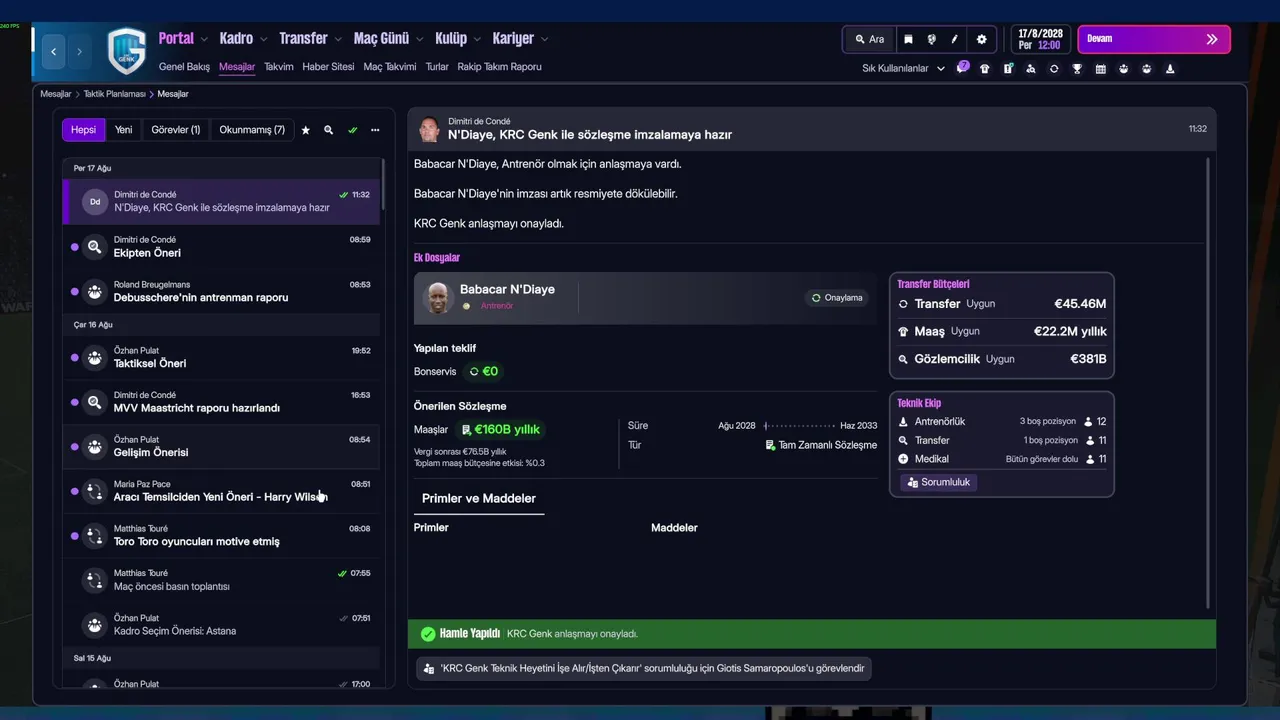Select the Hepsi message filter
The width and height of the screenshot is (1280, 720).
coord(83,130)
